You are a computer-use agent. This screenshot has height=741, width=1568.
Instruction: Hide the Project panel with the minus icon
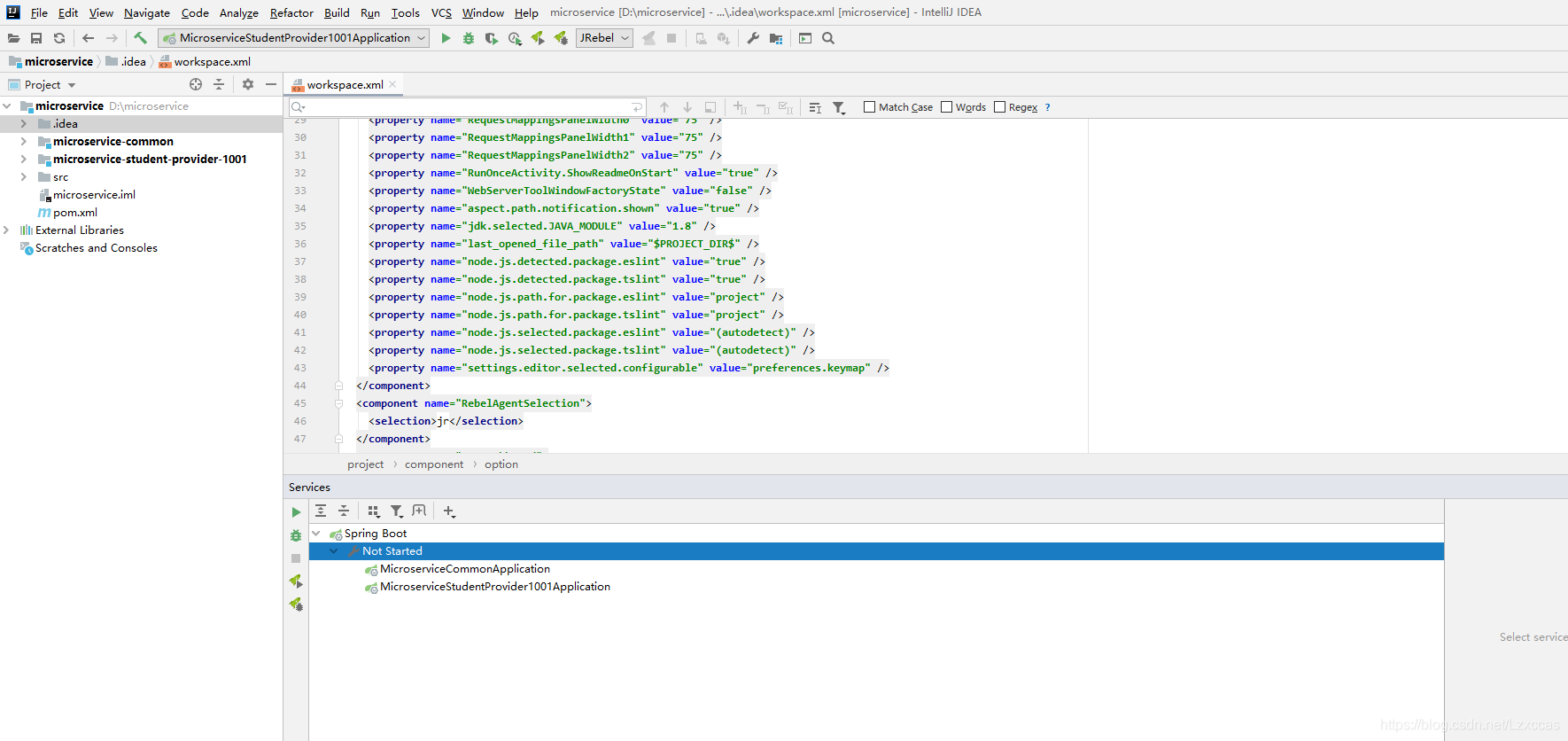point(271,84)
